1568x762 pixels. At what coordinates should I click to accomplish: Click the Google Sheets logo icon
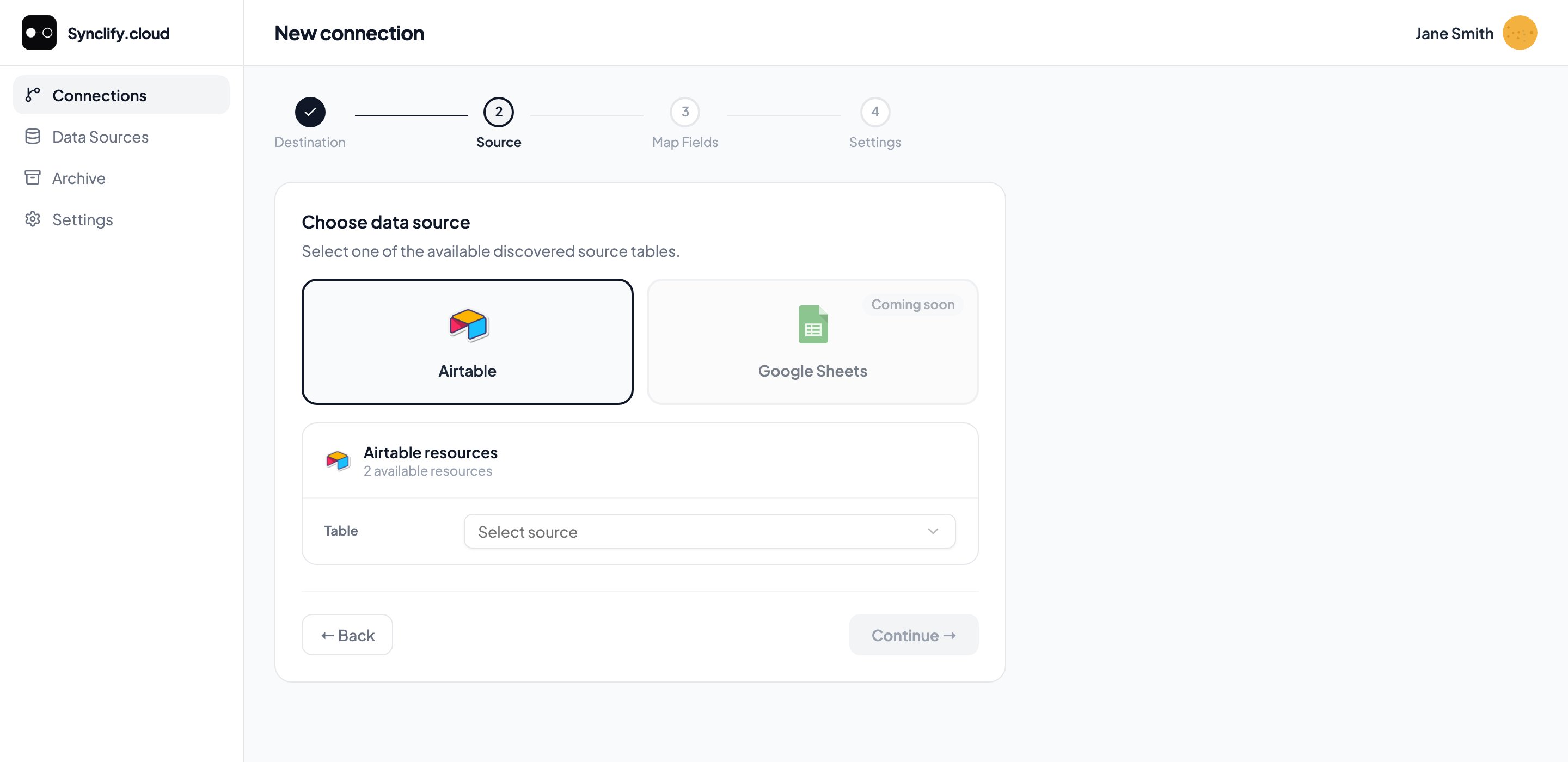813,324
